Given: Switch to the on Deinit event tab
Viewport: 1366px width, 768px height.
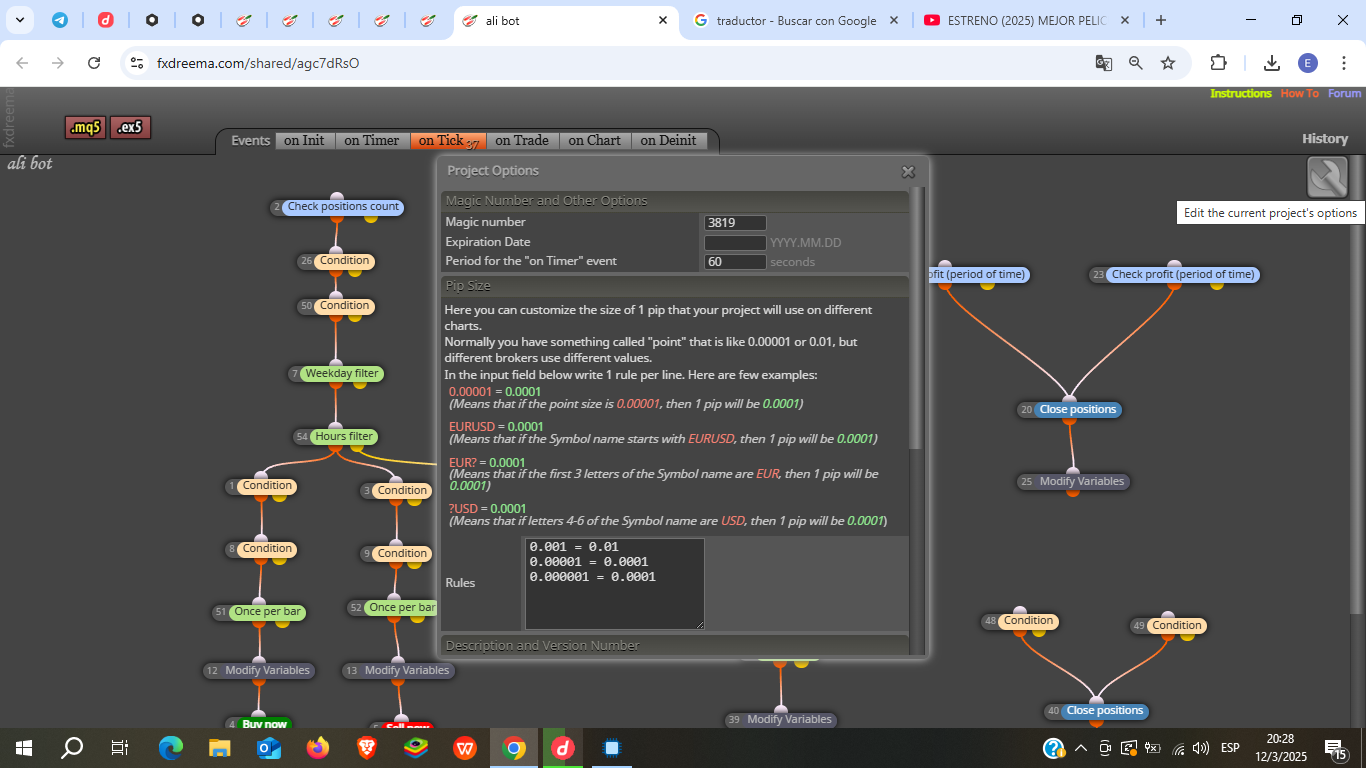Looking at the screenshot, I should tap(669, 141).
